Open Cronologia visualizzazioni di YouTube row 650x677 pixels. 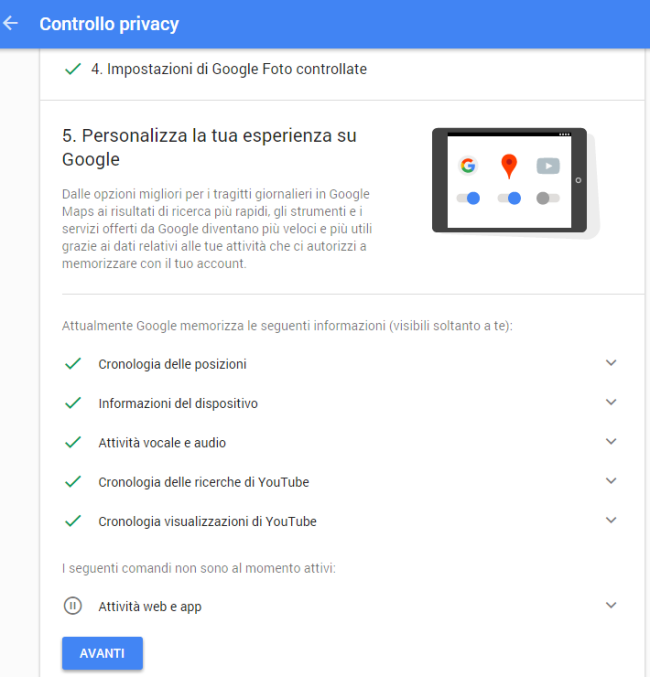[x=207, y=521]
